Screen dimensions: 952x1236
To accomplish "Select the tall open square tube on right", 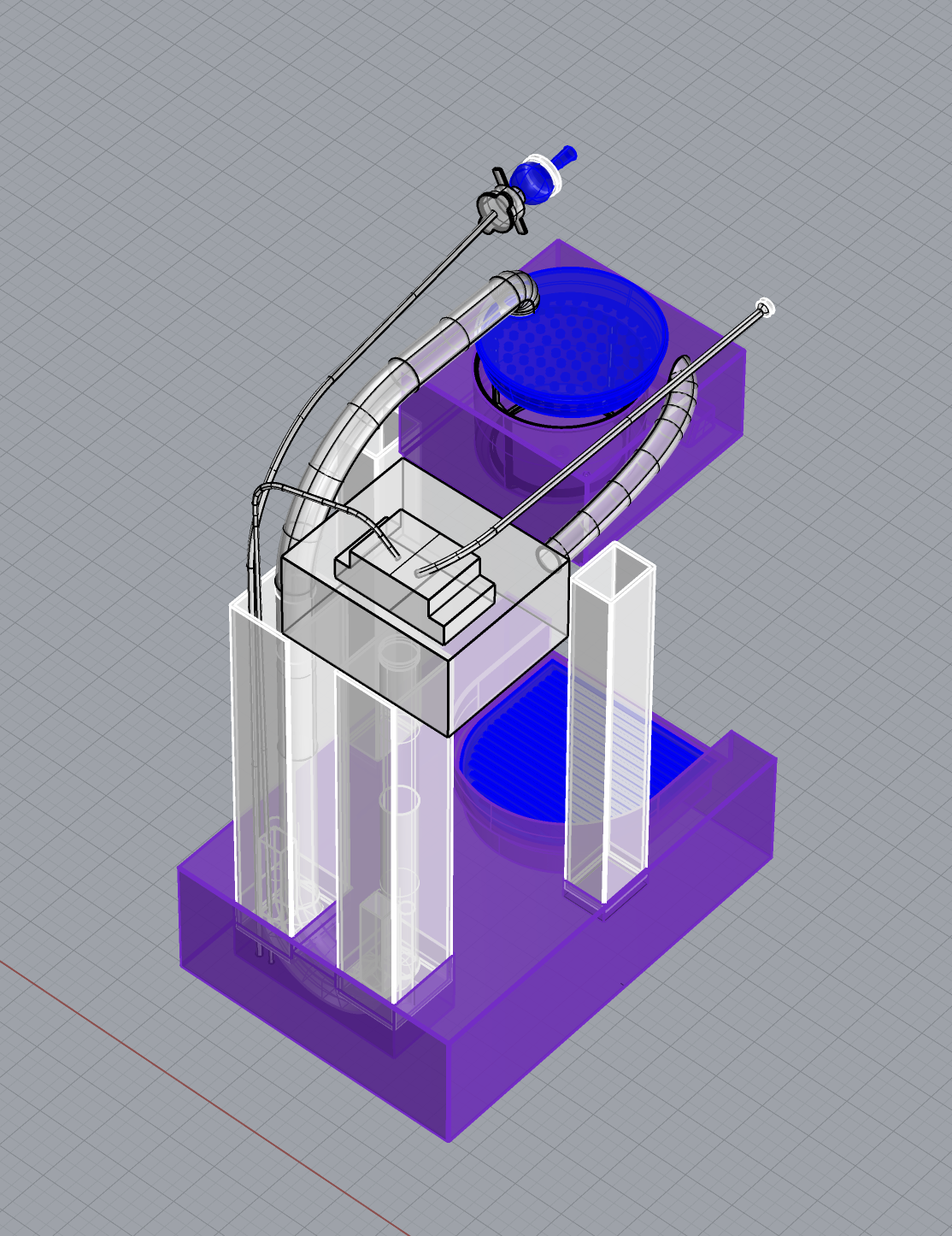I will tap(609, 725).
